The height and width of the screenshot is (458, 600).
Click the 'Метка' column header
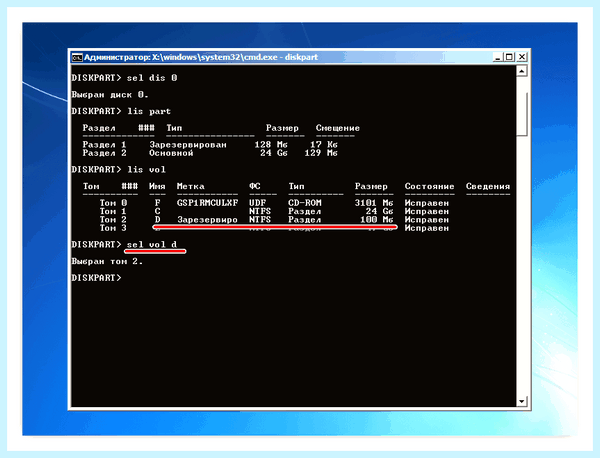(x=191, y=186)
